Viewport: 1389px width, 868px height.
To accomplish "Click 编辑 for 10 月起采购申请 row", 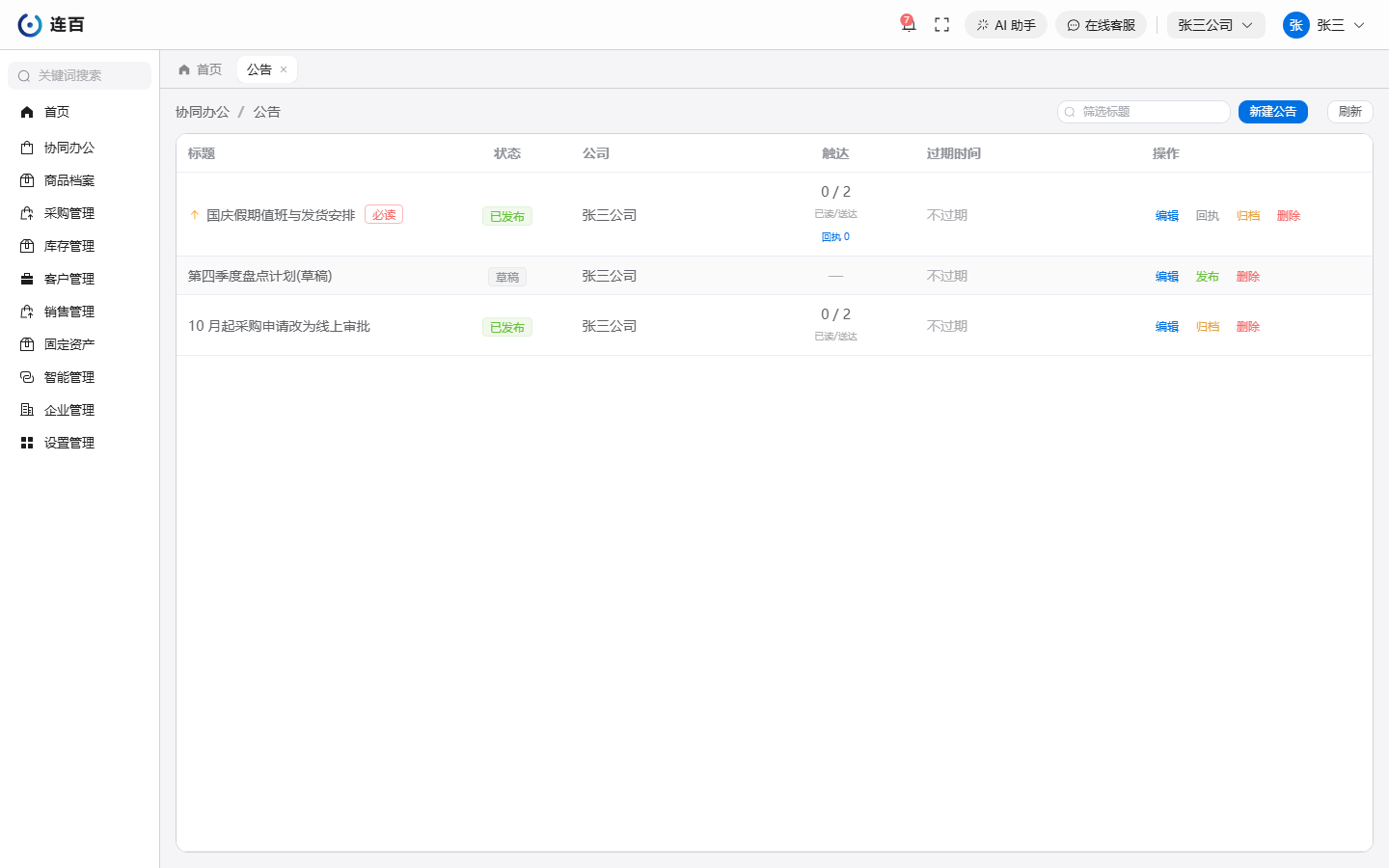I will click(1167, 327).
